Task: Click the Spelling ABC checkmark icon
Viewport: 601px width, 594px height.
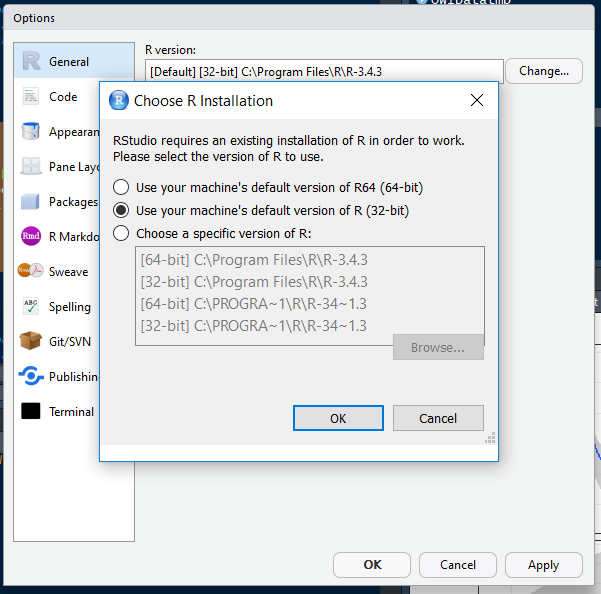Action: click(x=31, y=306)
